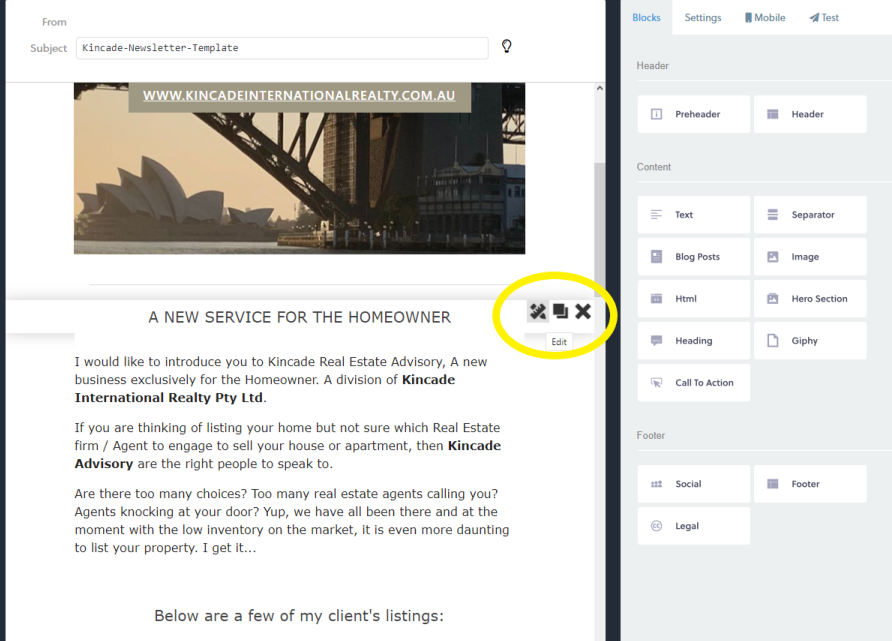Click the 'Content' section title
The image size is (892, 641).
(x=654, y=167)
